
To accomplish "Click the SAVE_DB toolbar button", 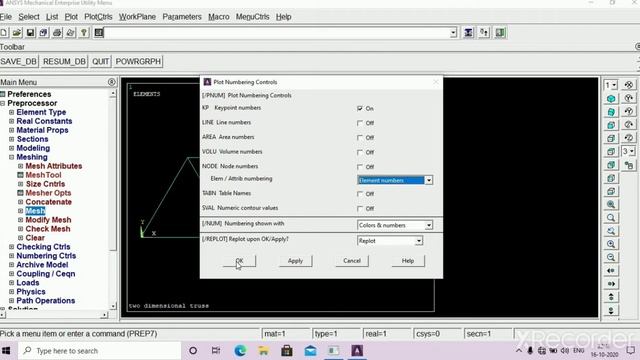I will pyautogui.click(x=19, y=62).
